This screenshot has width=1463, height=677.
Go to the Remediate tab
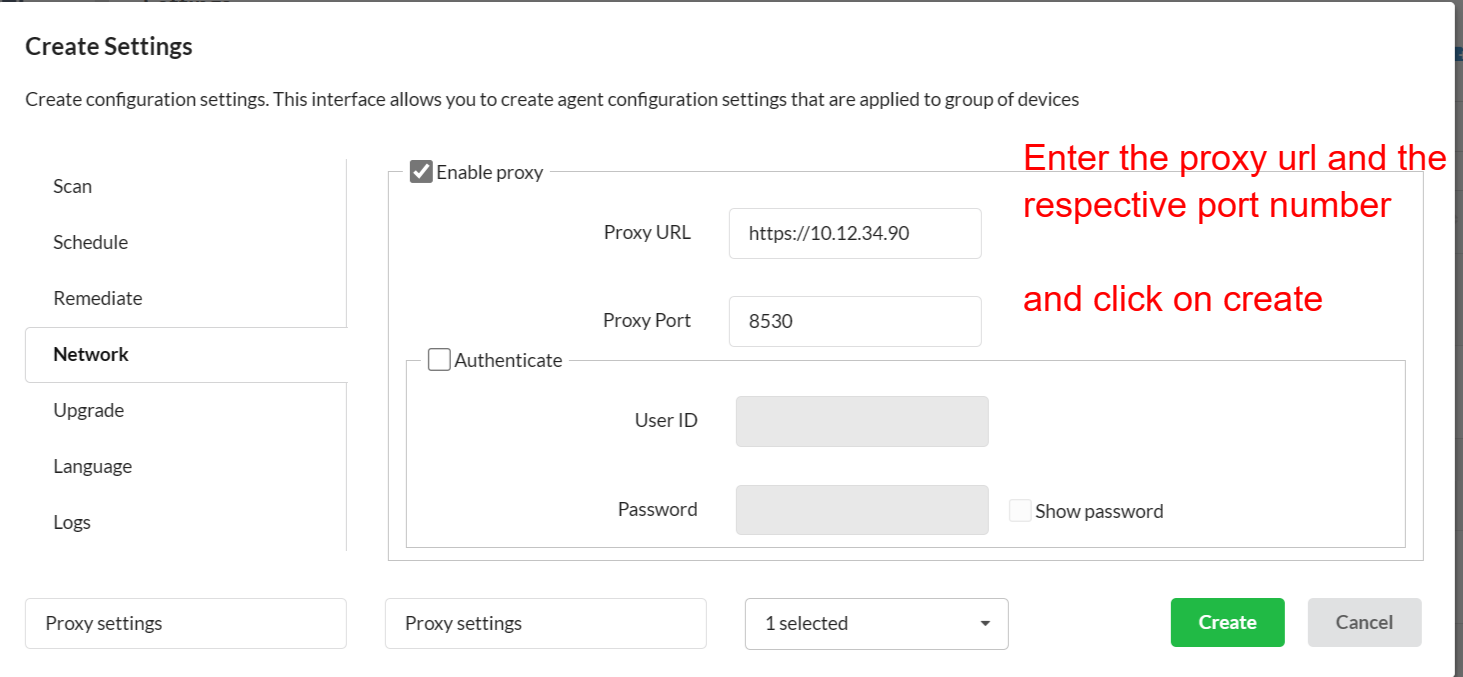pyautogui.click(x=98, y=298)
